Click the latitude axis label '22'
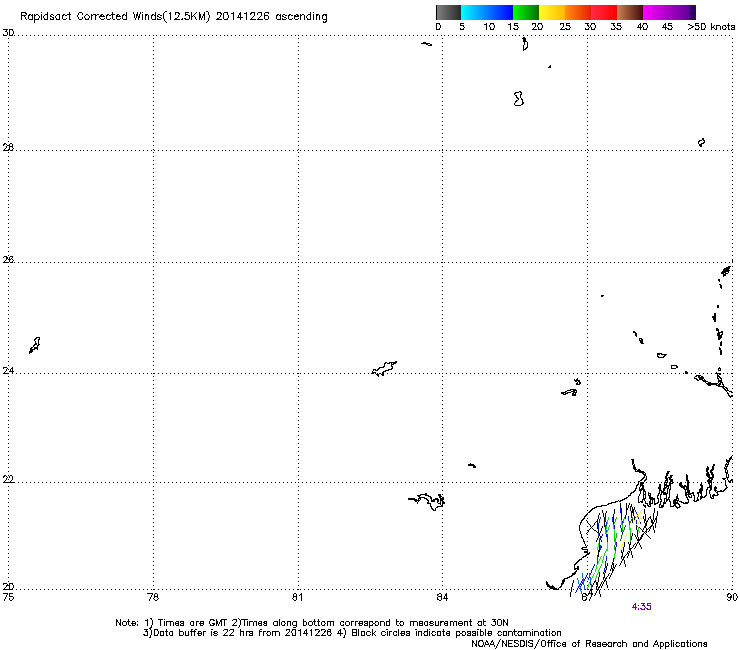Screen dimensions: 740x650 point(8,479)
